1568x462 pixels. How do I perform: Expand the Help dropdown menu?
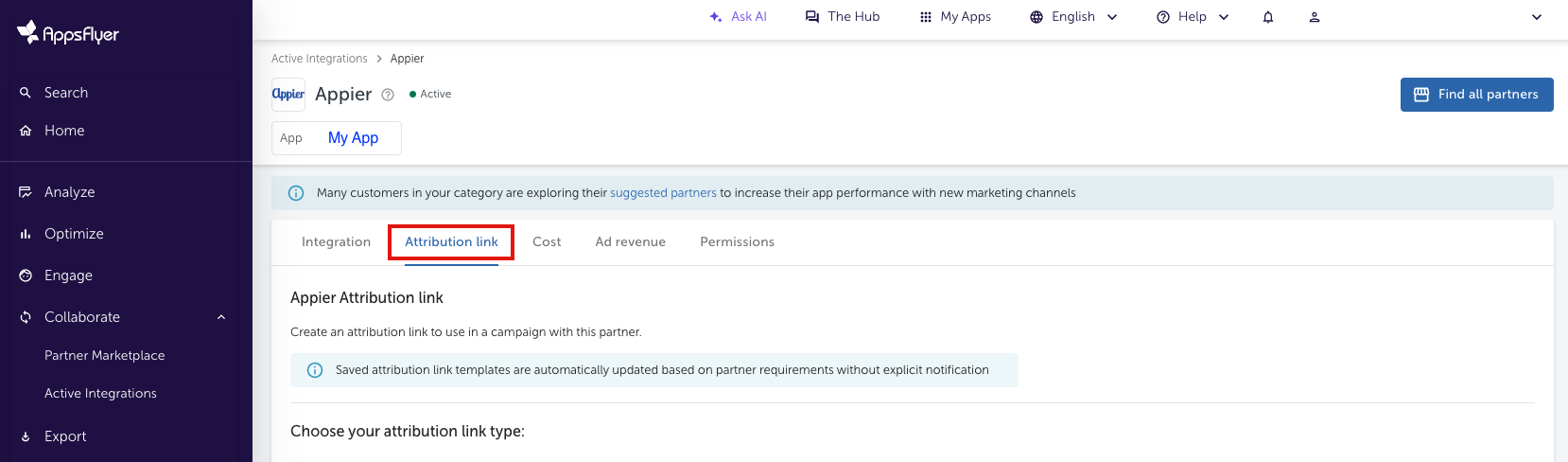(x=1193, y=17)
